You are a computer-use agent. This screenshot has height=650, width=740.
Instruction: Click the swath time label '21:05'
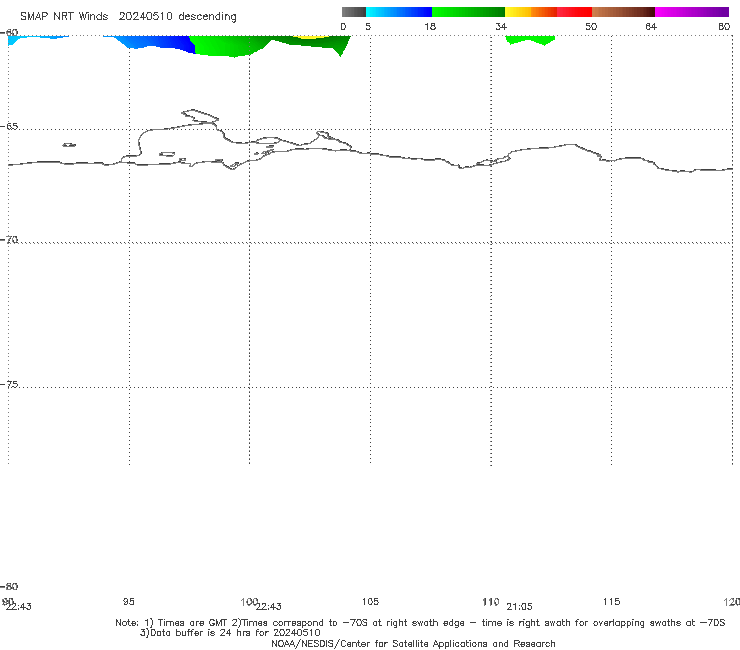click(x=520, y=607)
